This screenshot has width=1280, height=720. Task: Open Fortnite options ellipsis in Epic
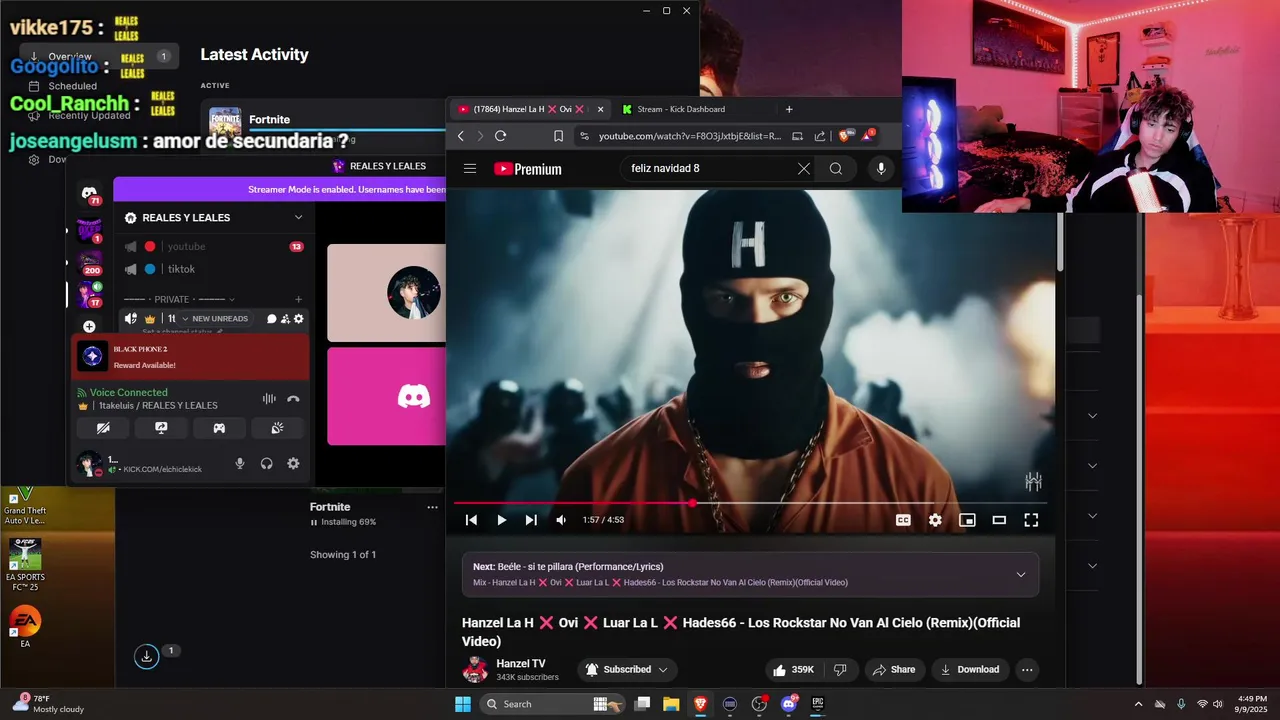[x=432, y=507]
